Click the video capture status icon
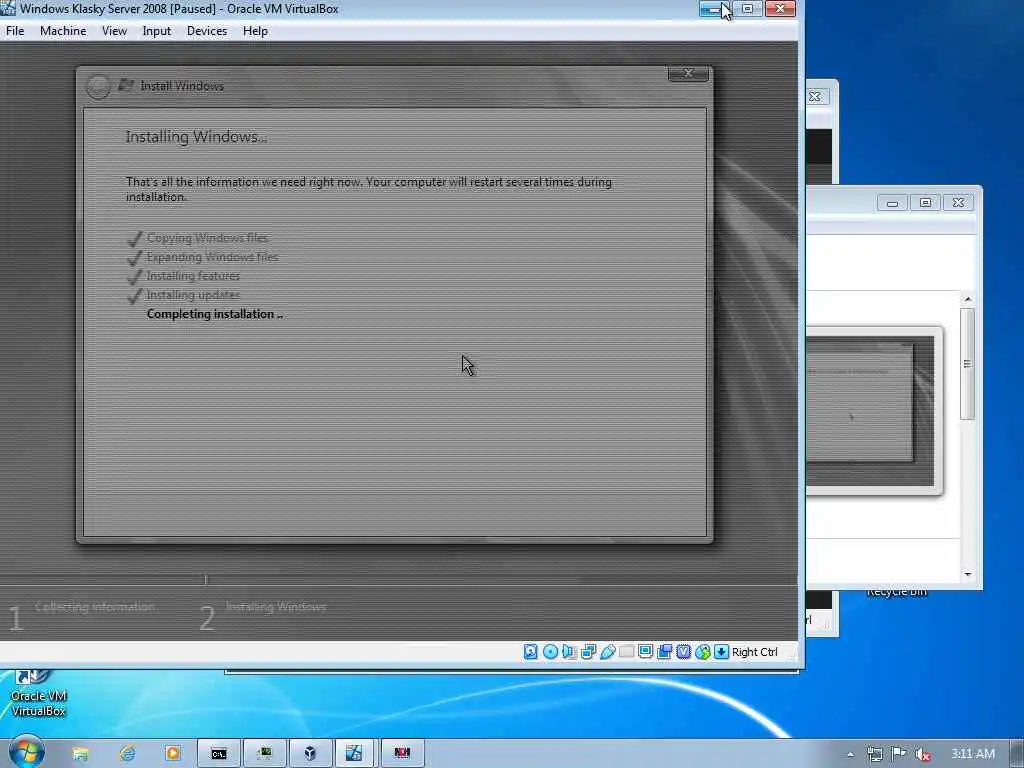 [664, 651]
